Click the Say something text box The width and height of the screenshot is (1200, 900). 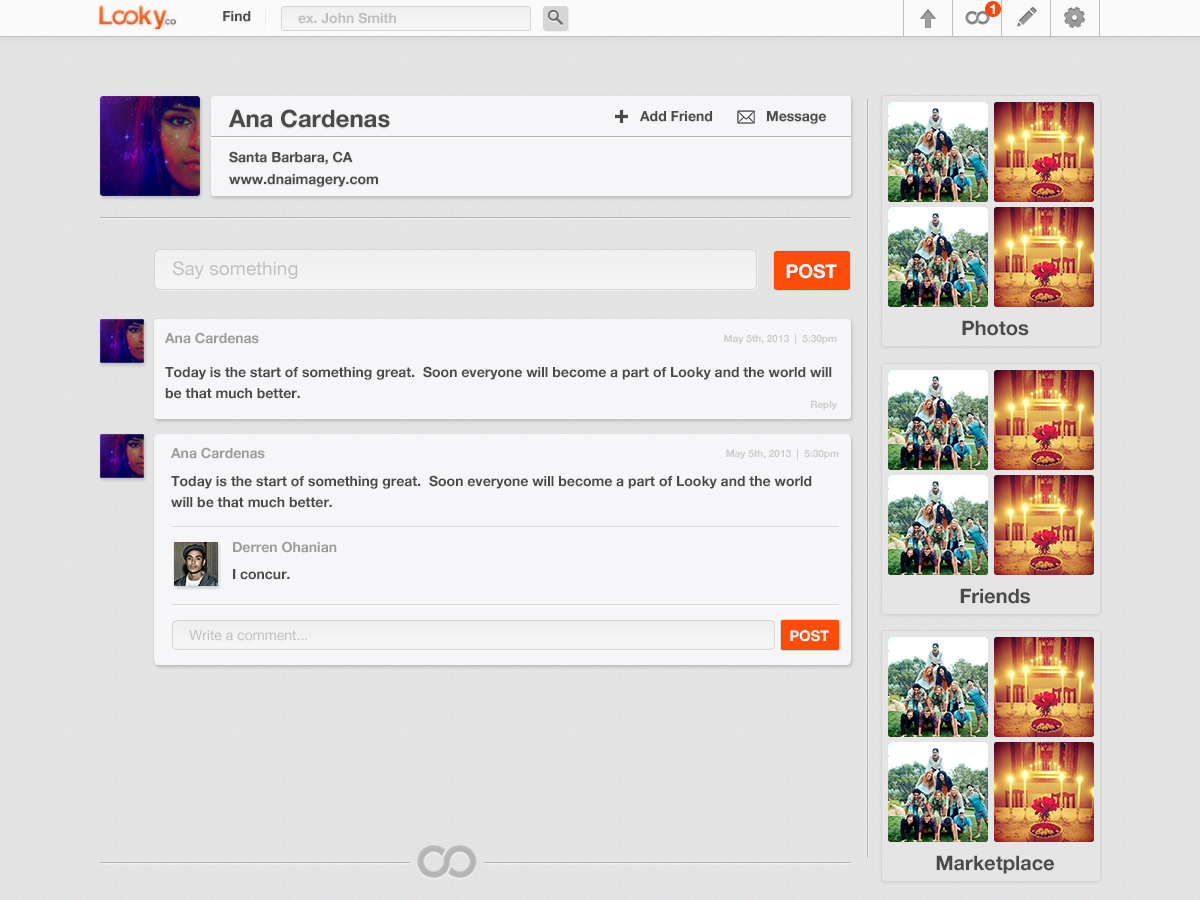click(455, 270)
